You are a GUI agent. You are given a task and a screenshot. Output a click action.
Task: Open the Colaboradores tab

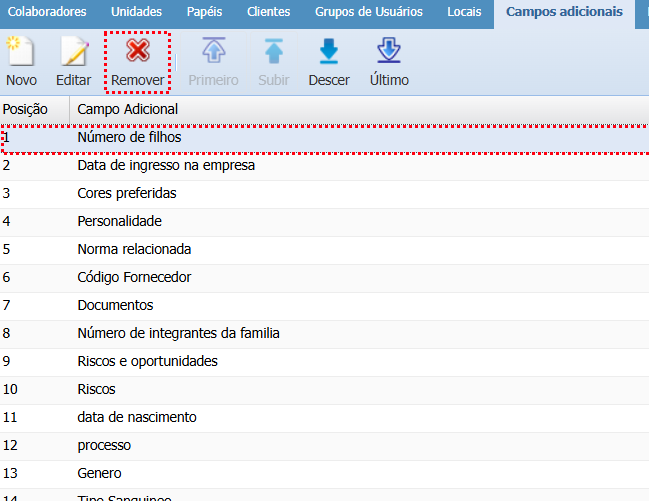(47, 12)
